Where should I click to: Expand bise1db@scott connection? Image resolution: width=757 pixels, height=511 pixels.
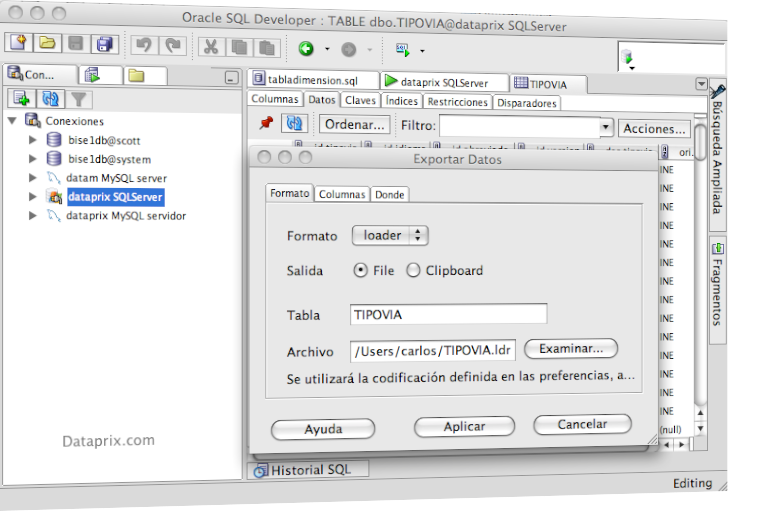click(x=32, y=140)
